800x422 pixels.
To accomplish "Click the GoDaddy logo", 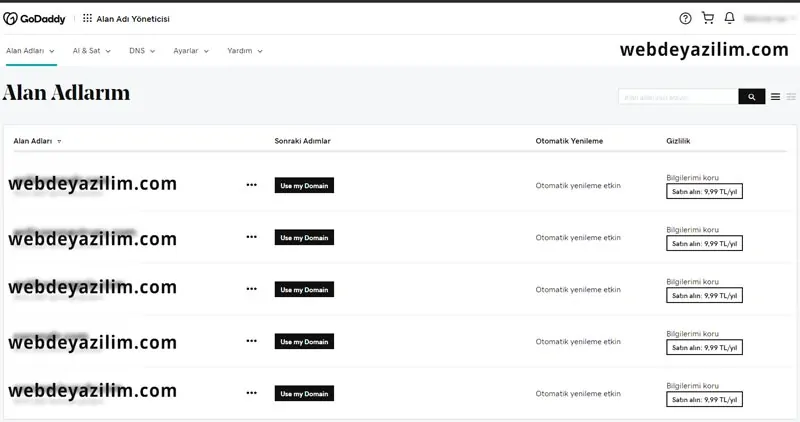I will click(34, 19).
